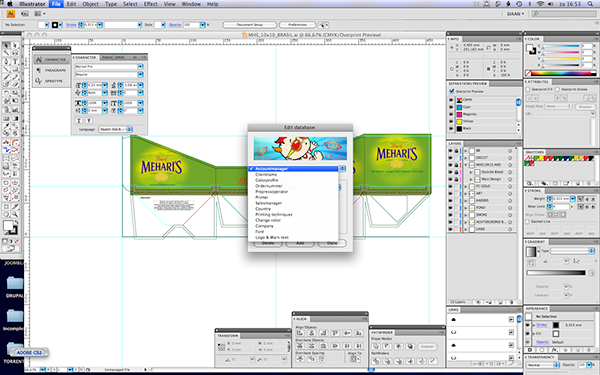Image resolution: width=600 pixels, height=375 pixels.
Task: Expand the Outside Bleed sublayer
Action: pyautogui.click(x=471, y=172)
